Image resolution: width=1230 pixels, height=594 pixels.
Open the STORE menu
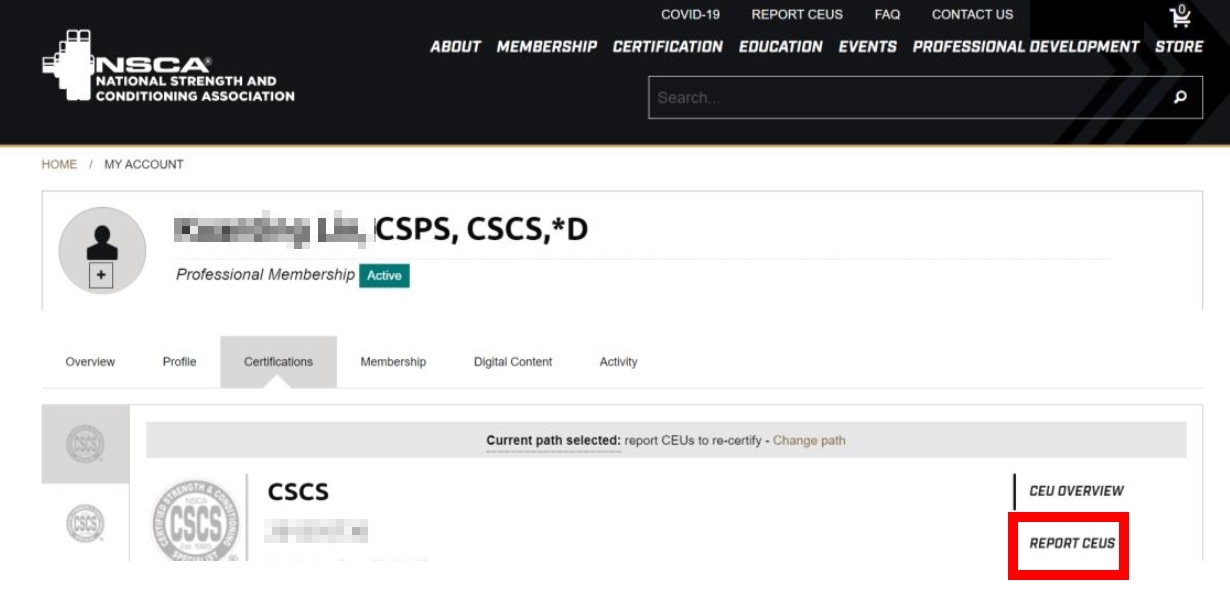pyautogui.click(x=1179, y=46)
